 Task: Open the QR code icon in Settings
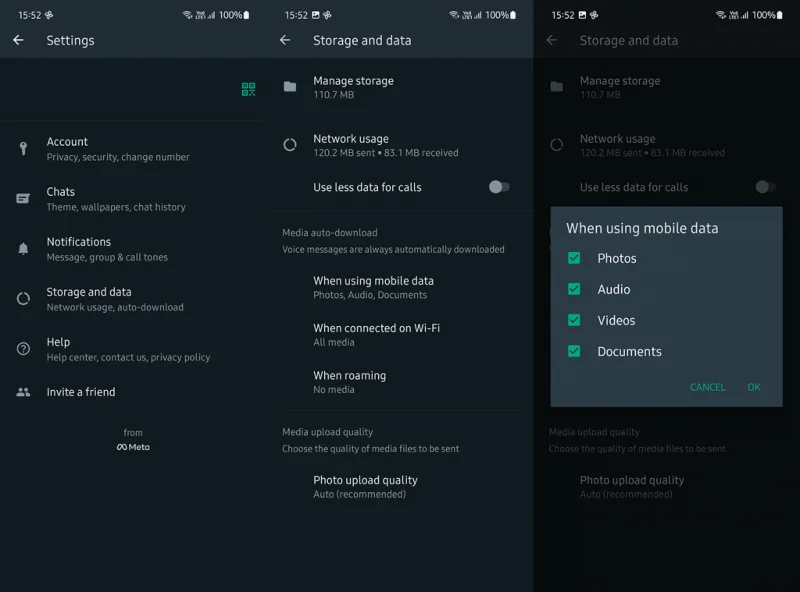coord(248,89)
